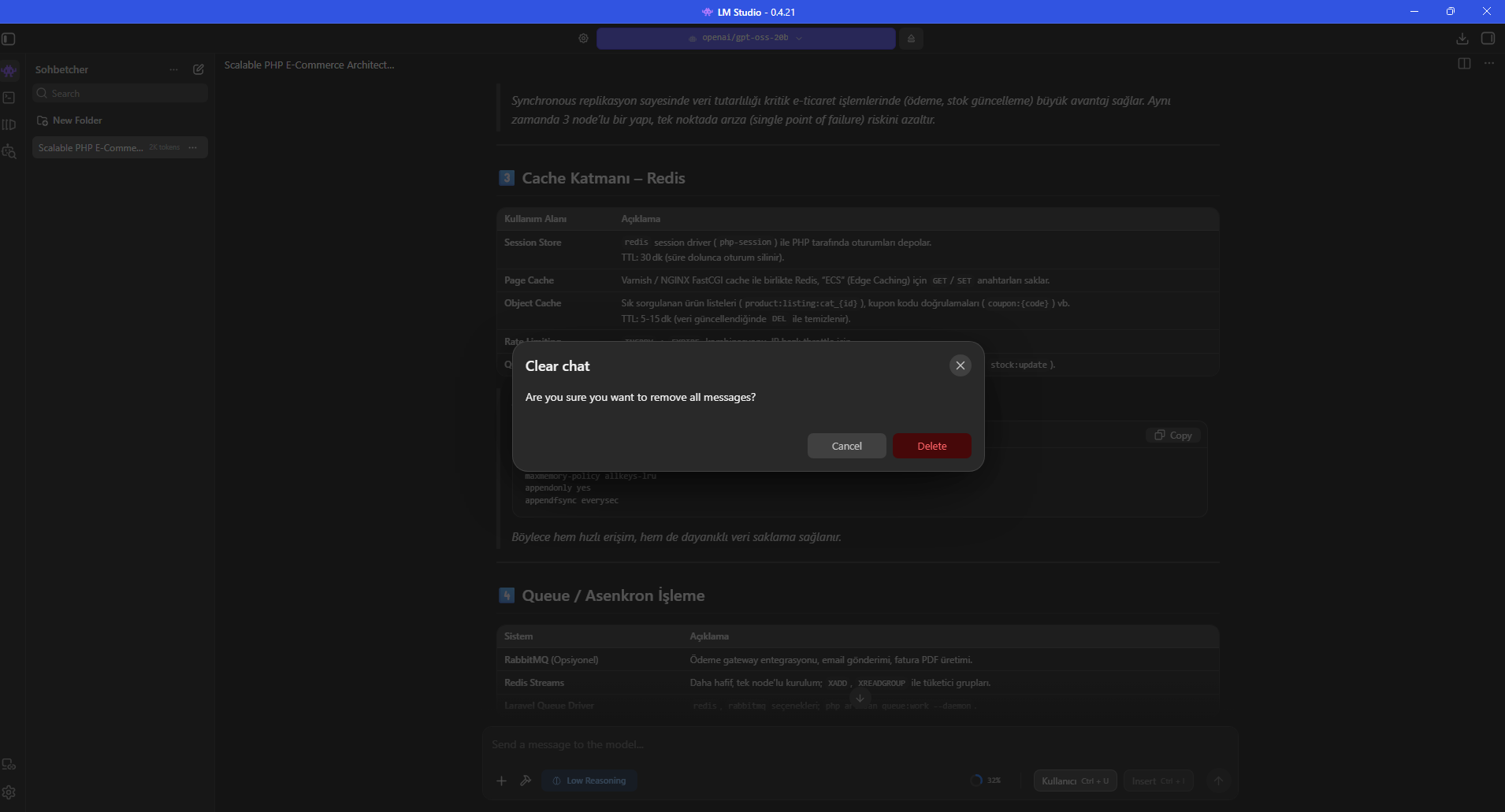The image size is (1505, 812).
Task: Select the Scalable PHP E-Comme... chat
Action: (120, 147)
